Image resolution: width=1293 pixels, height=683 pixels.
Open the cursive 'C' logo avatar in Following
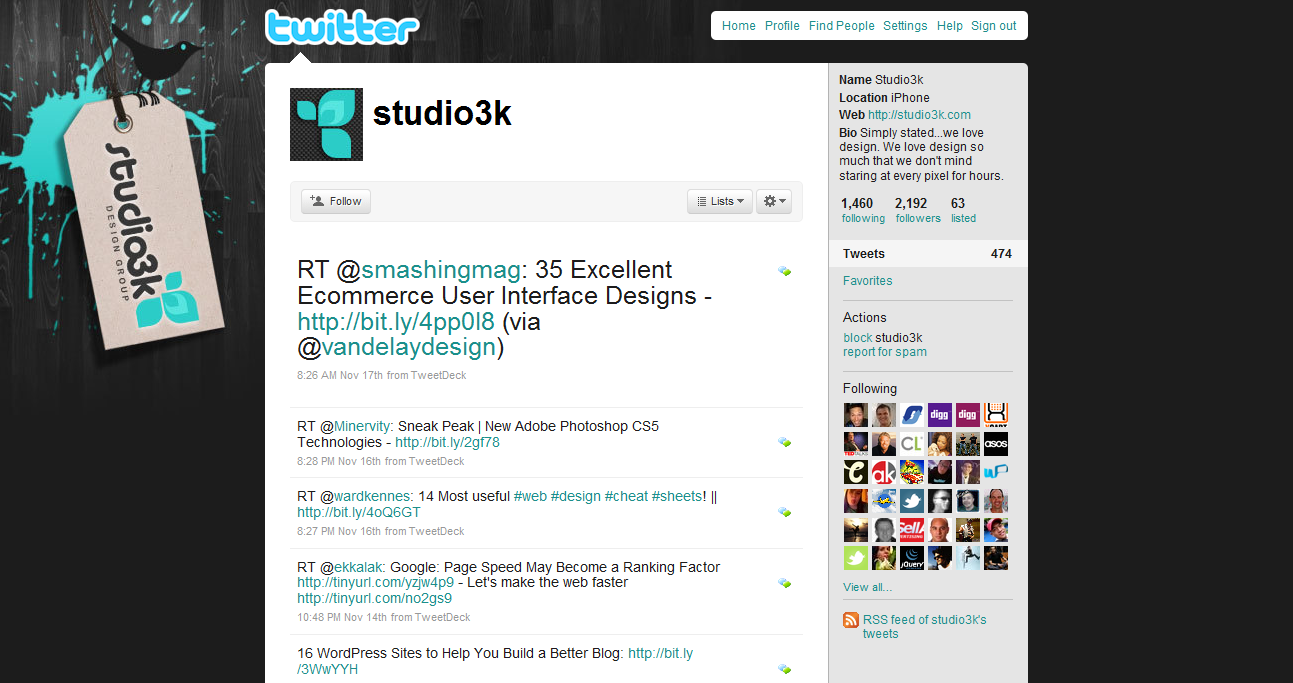click(x=856, y=472)
